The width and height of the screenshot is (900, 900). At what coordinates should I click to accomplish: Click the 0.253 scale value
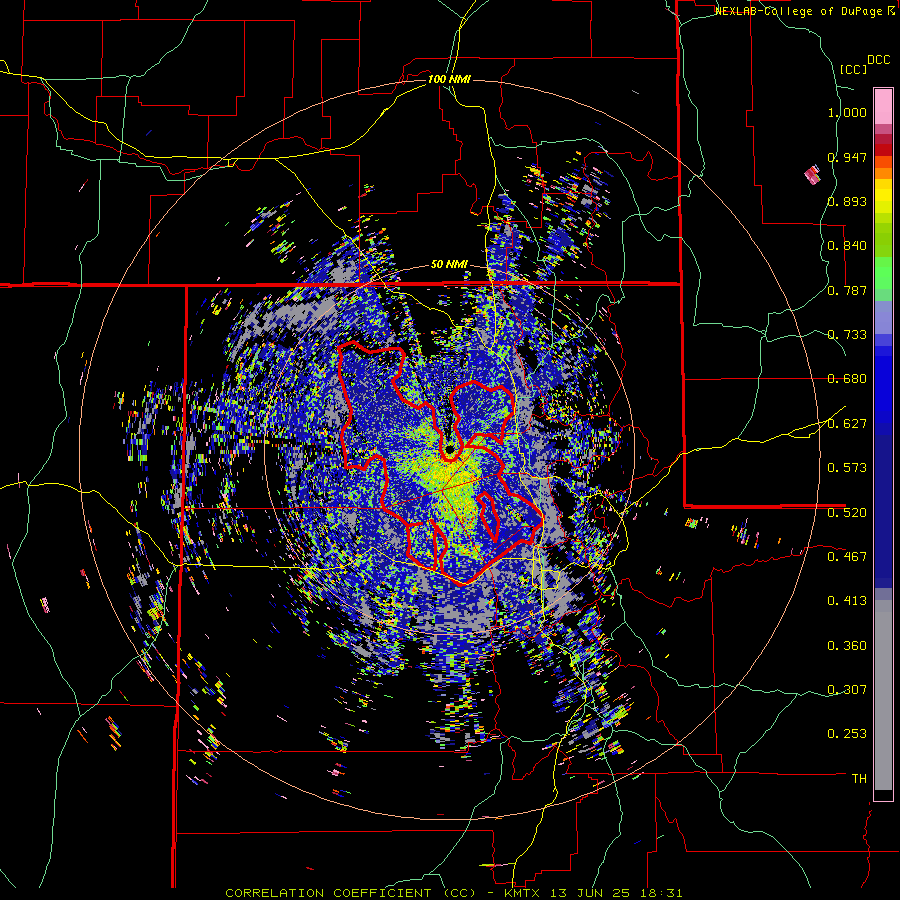click(847, 734)
